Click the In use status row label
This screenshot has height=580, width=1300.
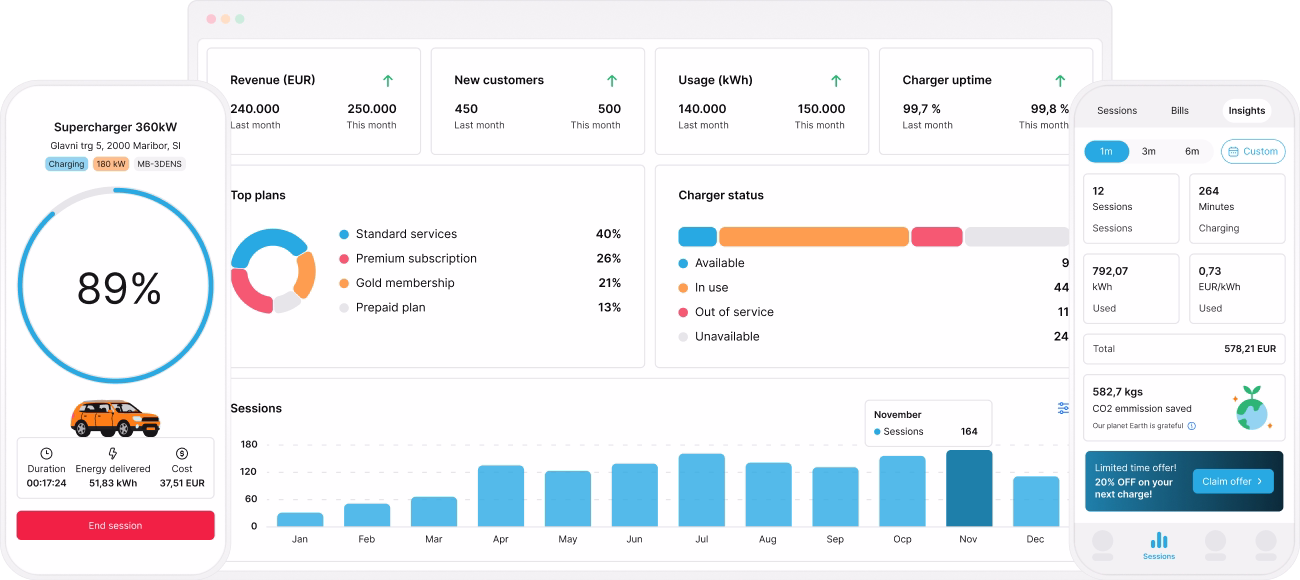tap(712, 287)
